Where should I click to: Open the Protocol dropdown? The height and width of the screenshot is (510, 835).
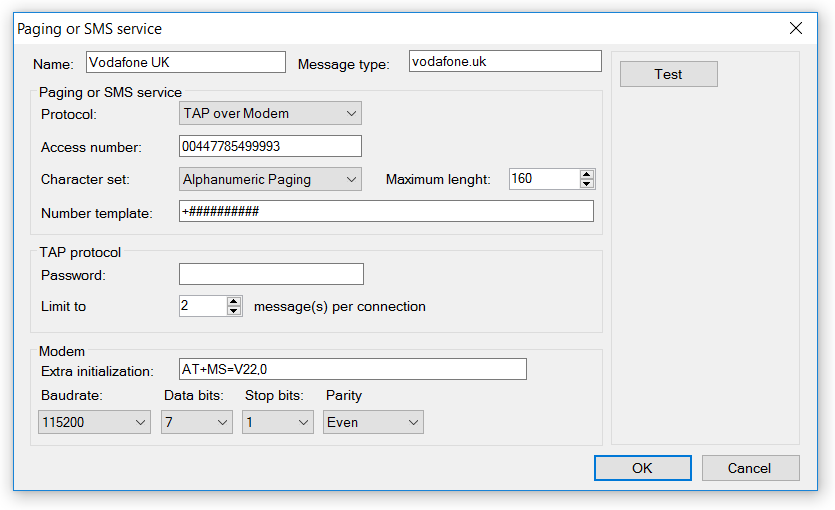[271, 113]
